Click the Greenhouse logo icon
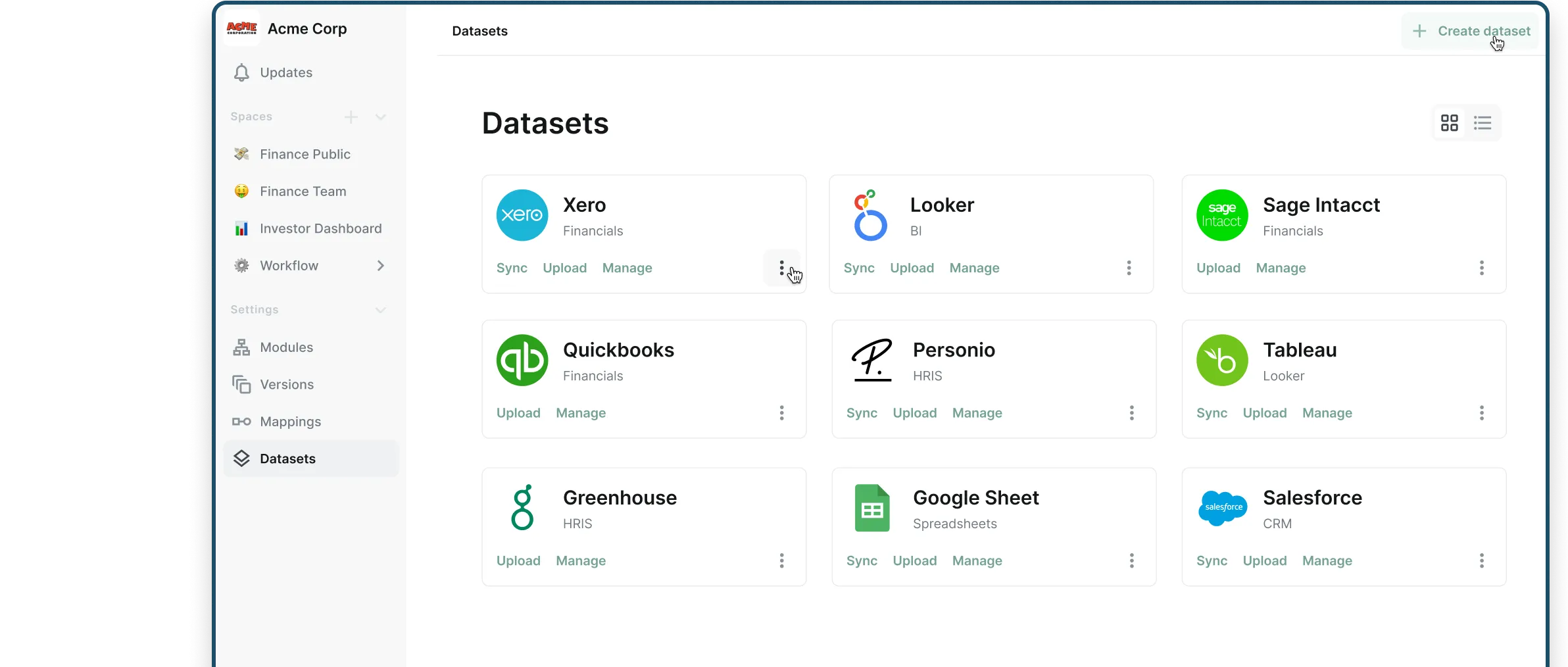 (x=522, y=508)
